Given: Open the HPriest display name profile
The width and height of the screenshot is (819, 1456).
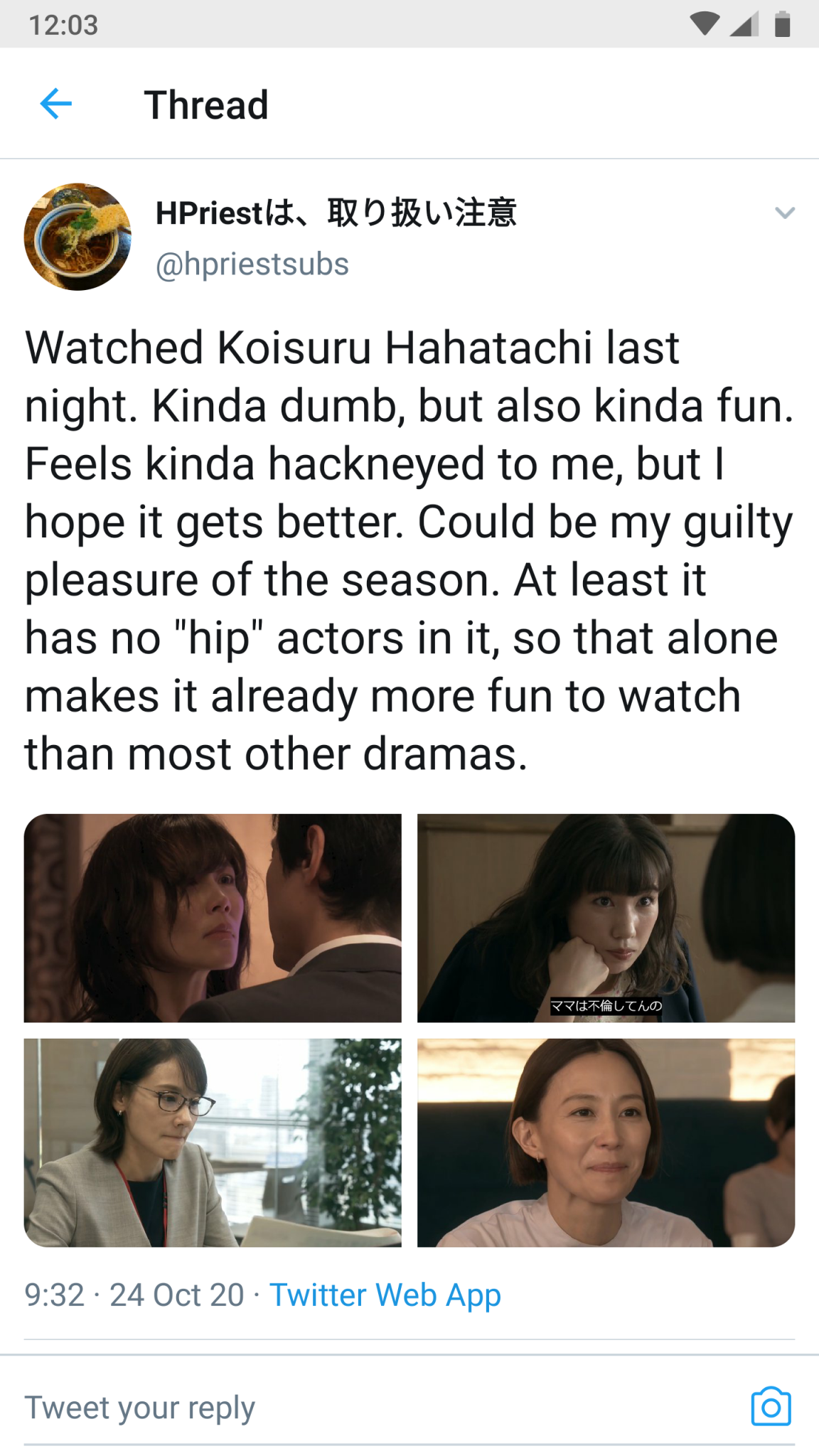Looking at the screenshot, I should 336,213.
